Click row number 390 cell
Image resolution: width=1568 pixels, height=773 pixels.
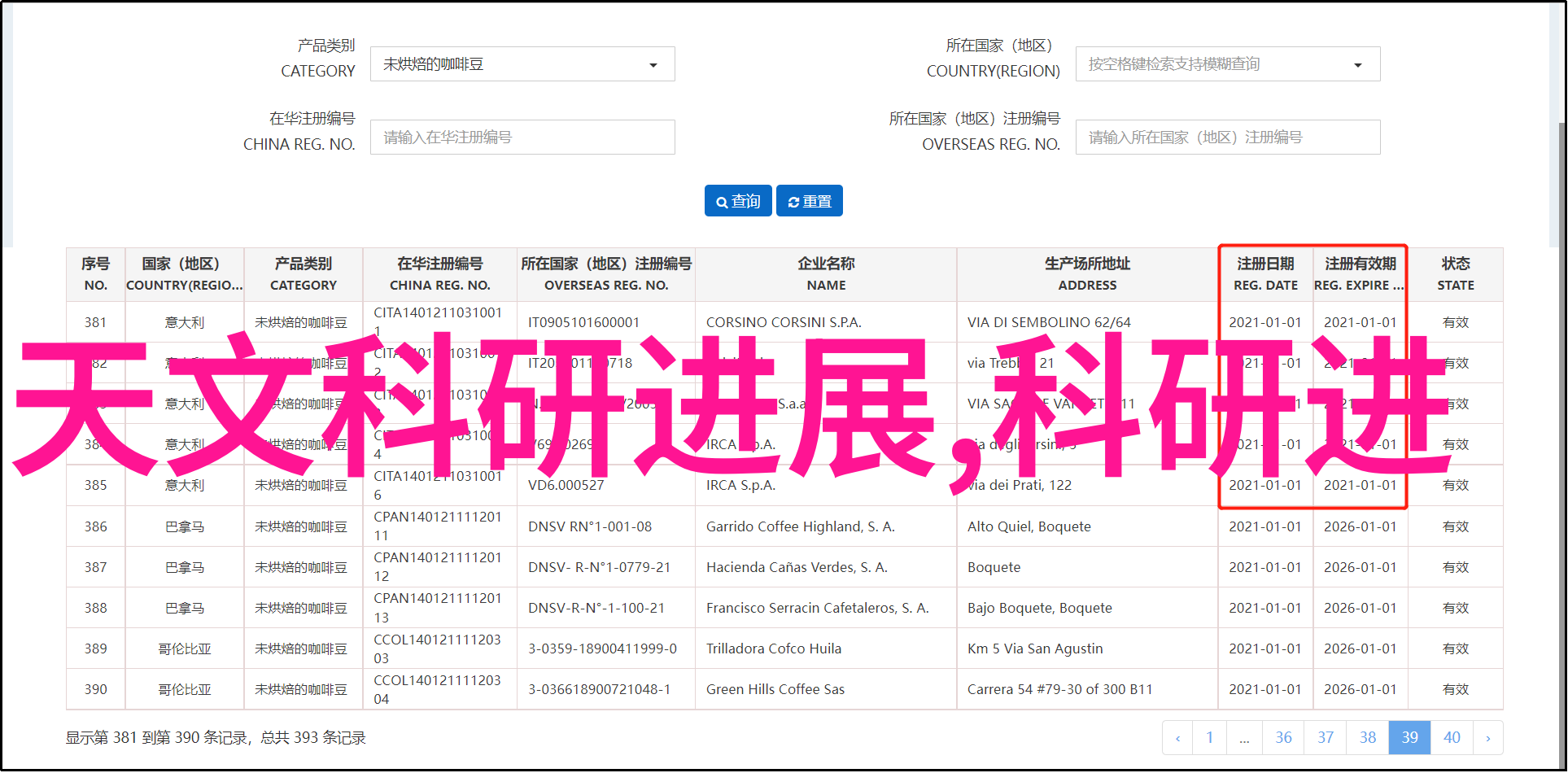[96, 689]
